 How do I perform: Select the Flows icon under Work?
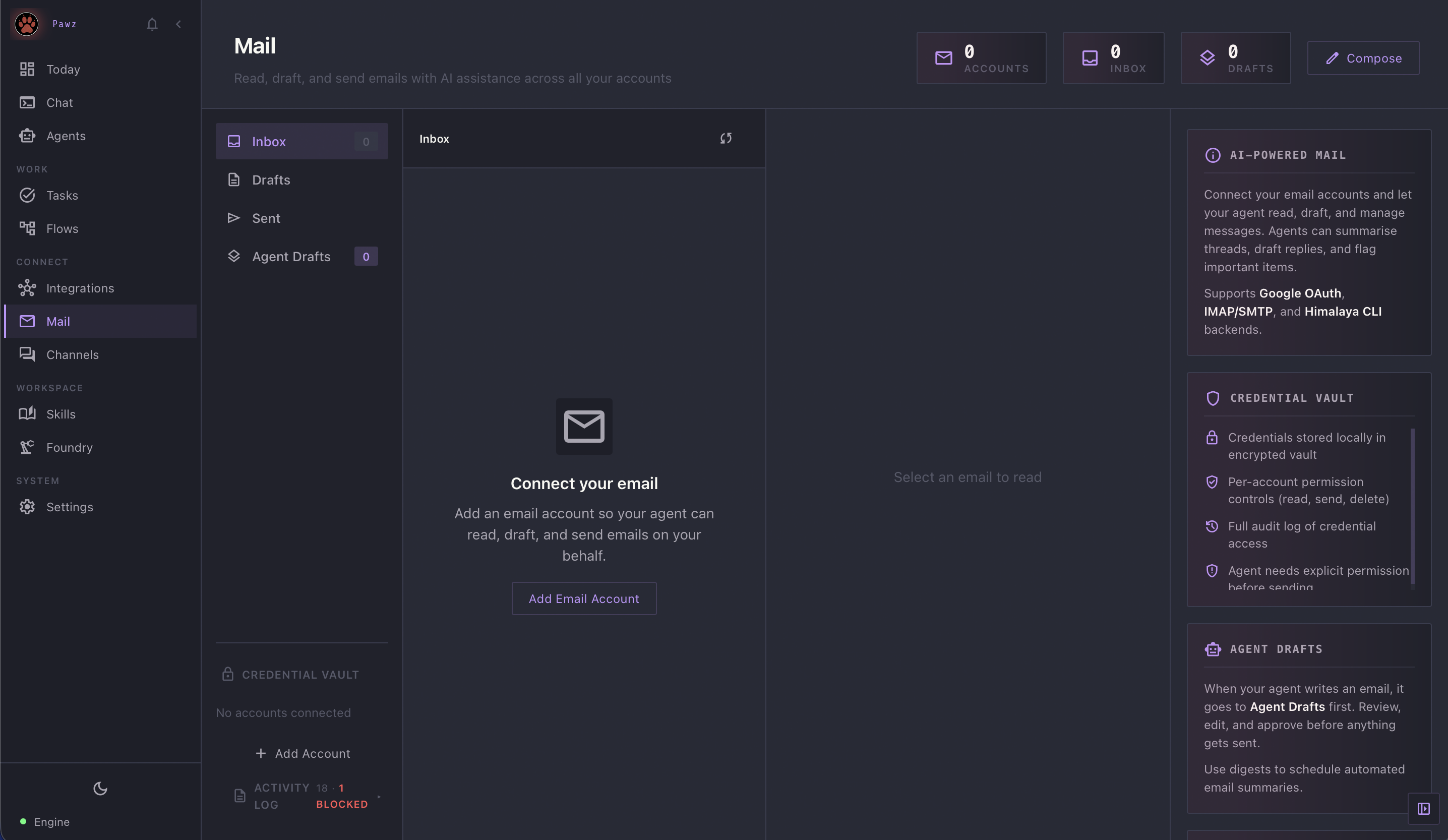pos(28,227)
